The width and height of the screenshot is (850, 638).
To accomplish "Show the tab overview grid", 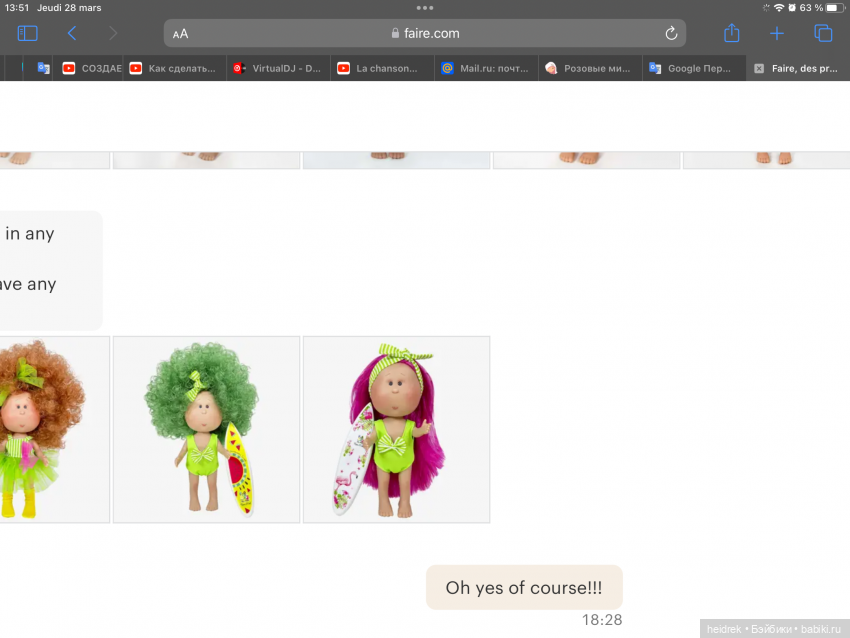I will tap(823, 33).
